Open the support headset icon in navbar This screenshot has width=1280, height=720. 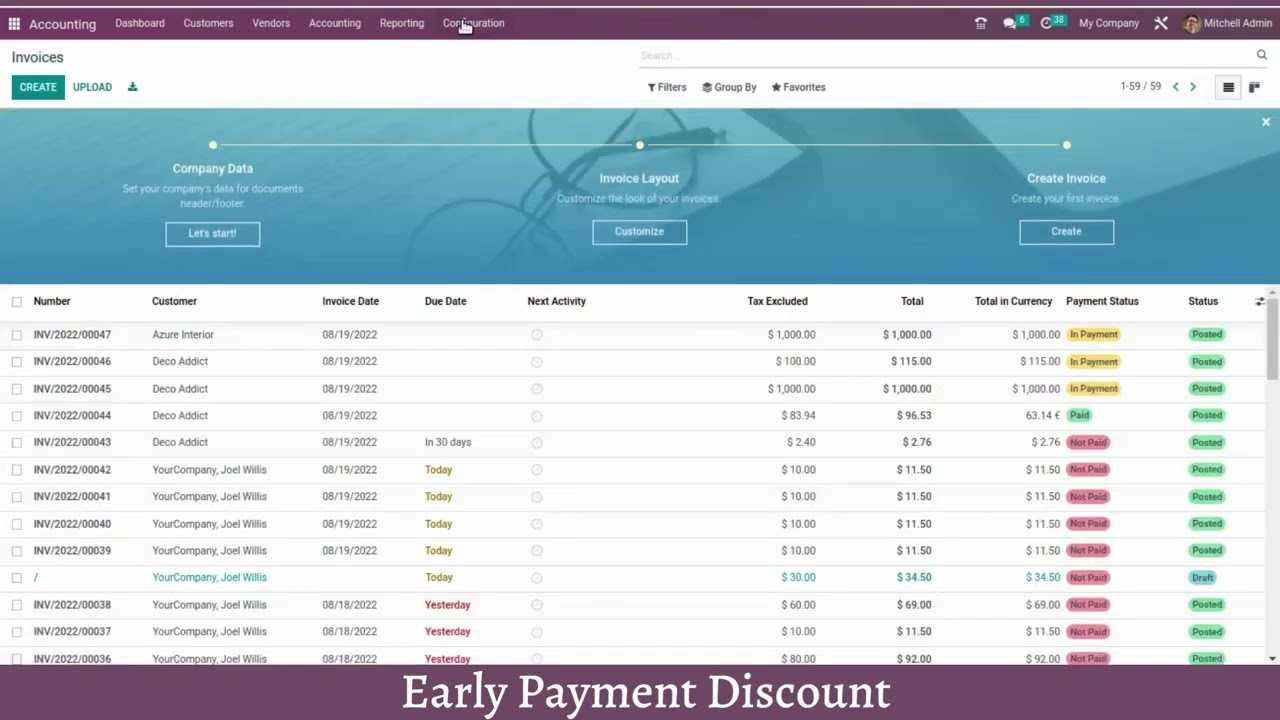pyautogui.click(x=981, y=23)
